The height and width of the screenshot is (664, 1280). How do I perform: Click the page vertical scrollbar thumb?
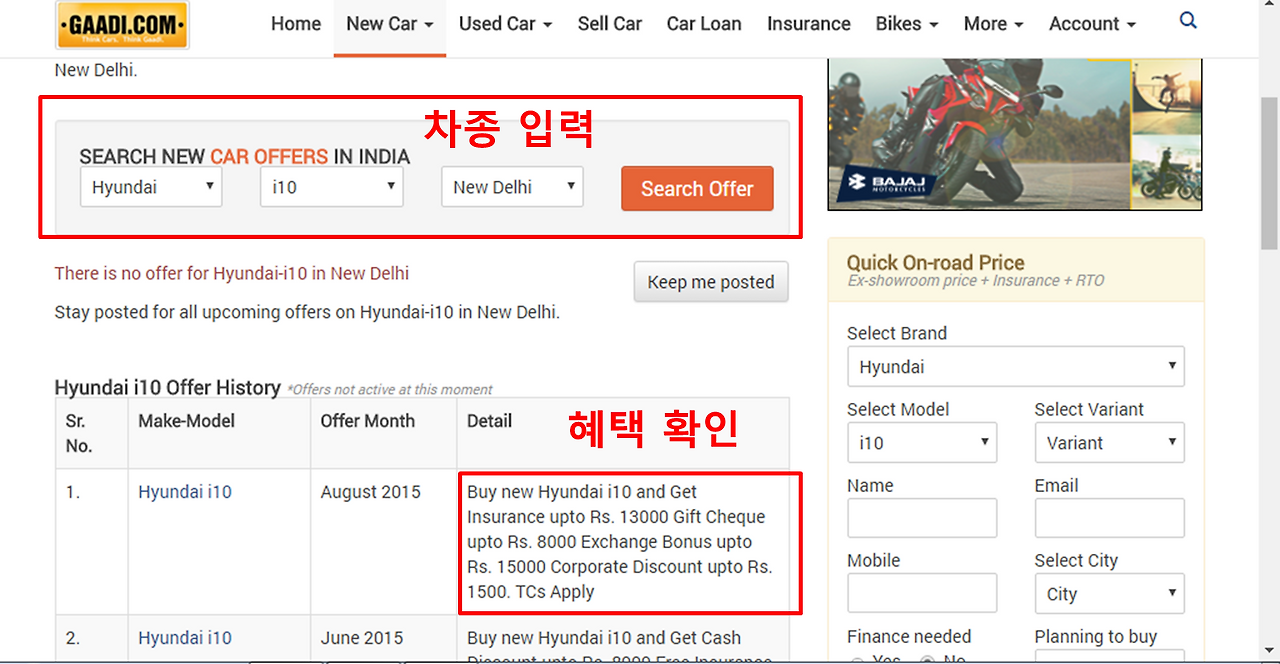pos(1269,173)
